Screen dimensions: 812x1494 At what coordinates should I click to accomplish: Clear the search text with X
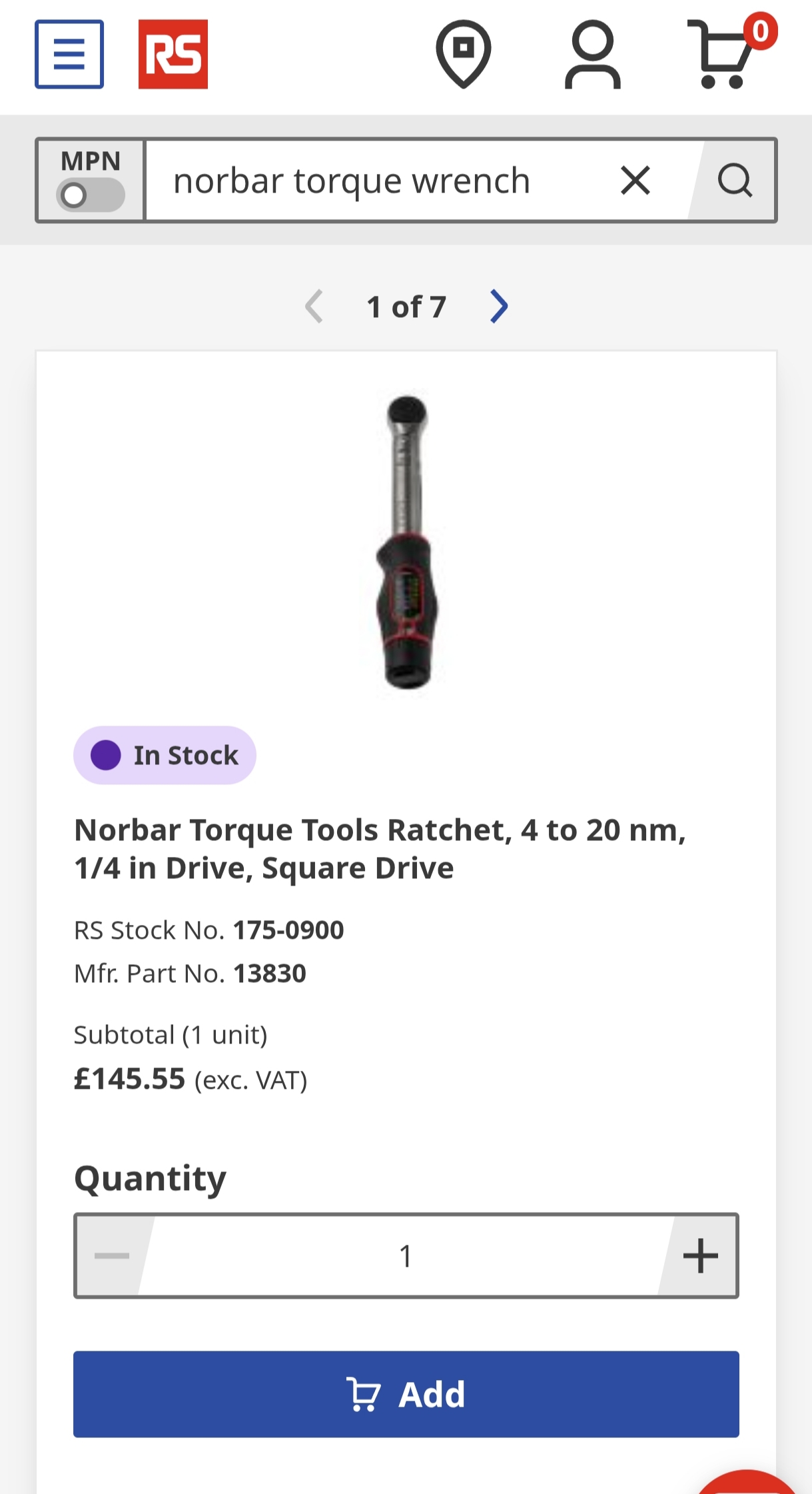pos(635,181)
